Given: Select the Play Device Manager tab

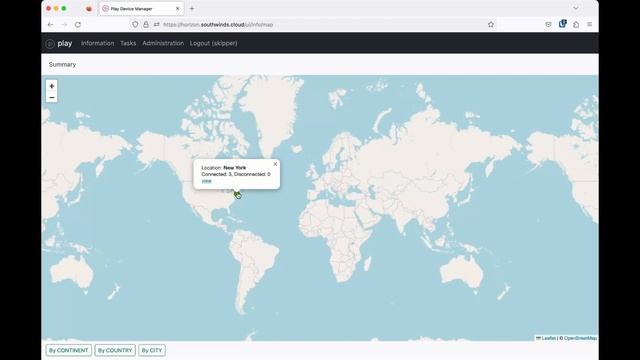Looking at the screenshot, I should tap(142, 9).
